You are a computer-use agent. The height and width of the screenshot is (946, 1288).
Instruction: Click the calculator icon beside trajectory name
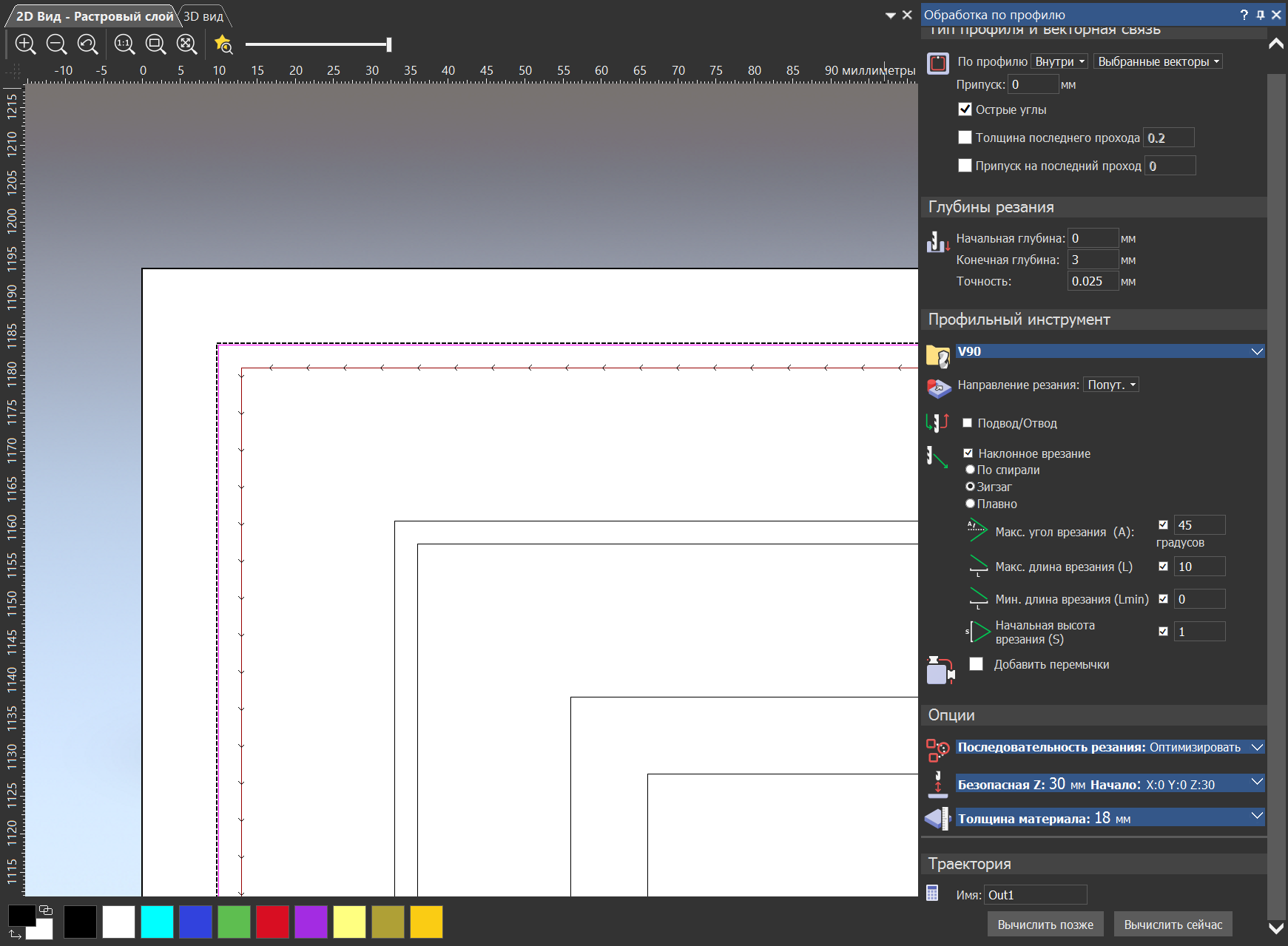tap(932, 893)
